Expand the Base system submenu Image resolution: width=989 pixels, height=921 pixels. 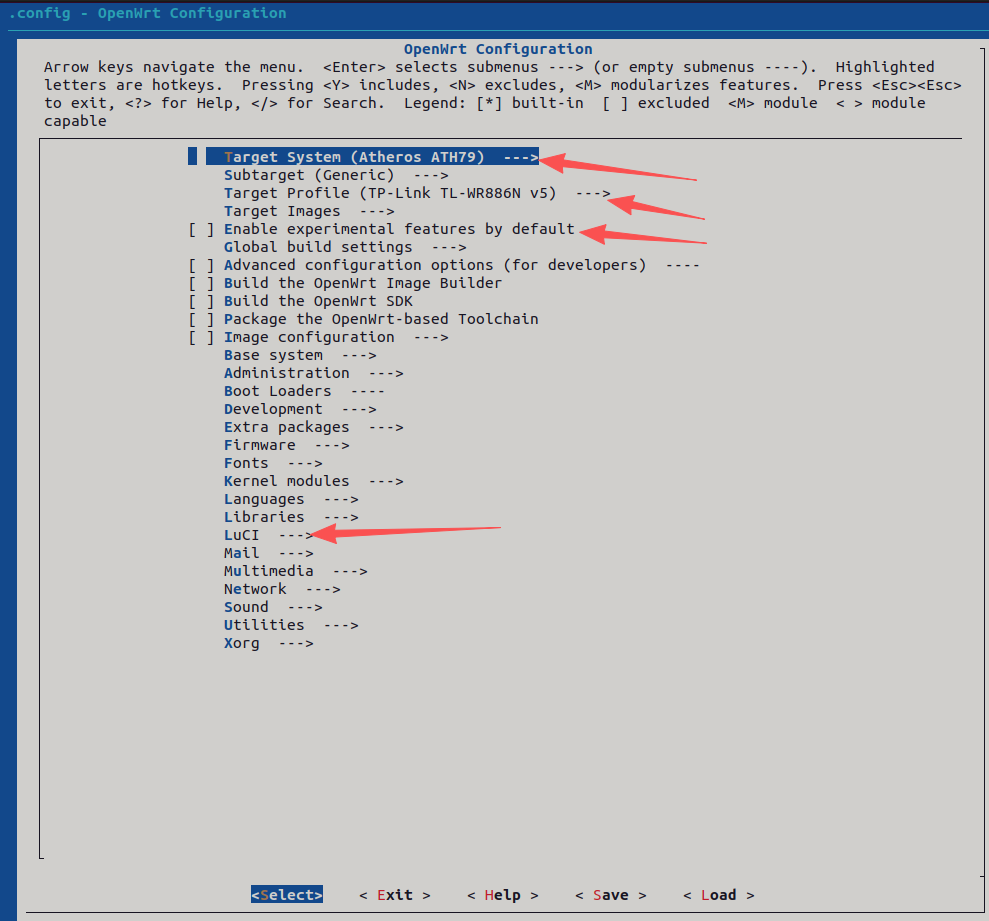point(300,355)
